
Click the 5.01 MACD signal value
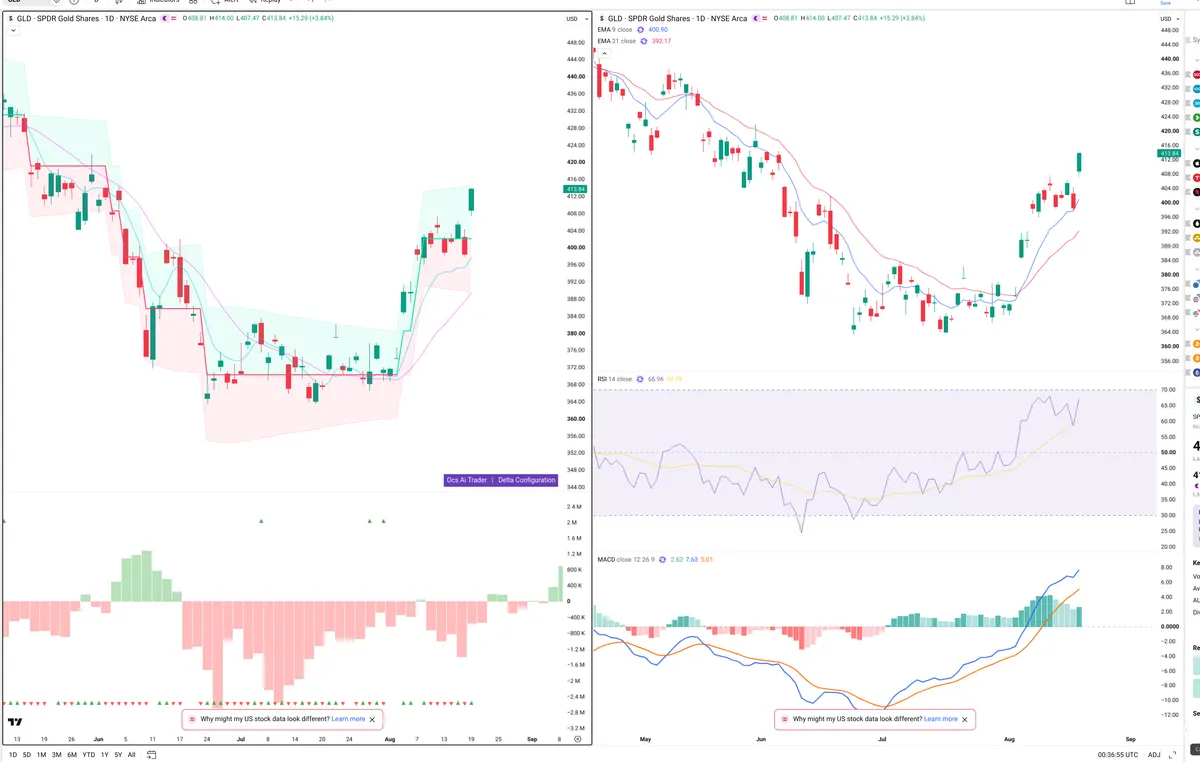(705, 559)
